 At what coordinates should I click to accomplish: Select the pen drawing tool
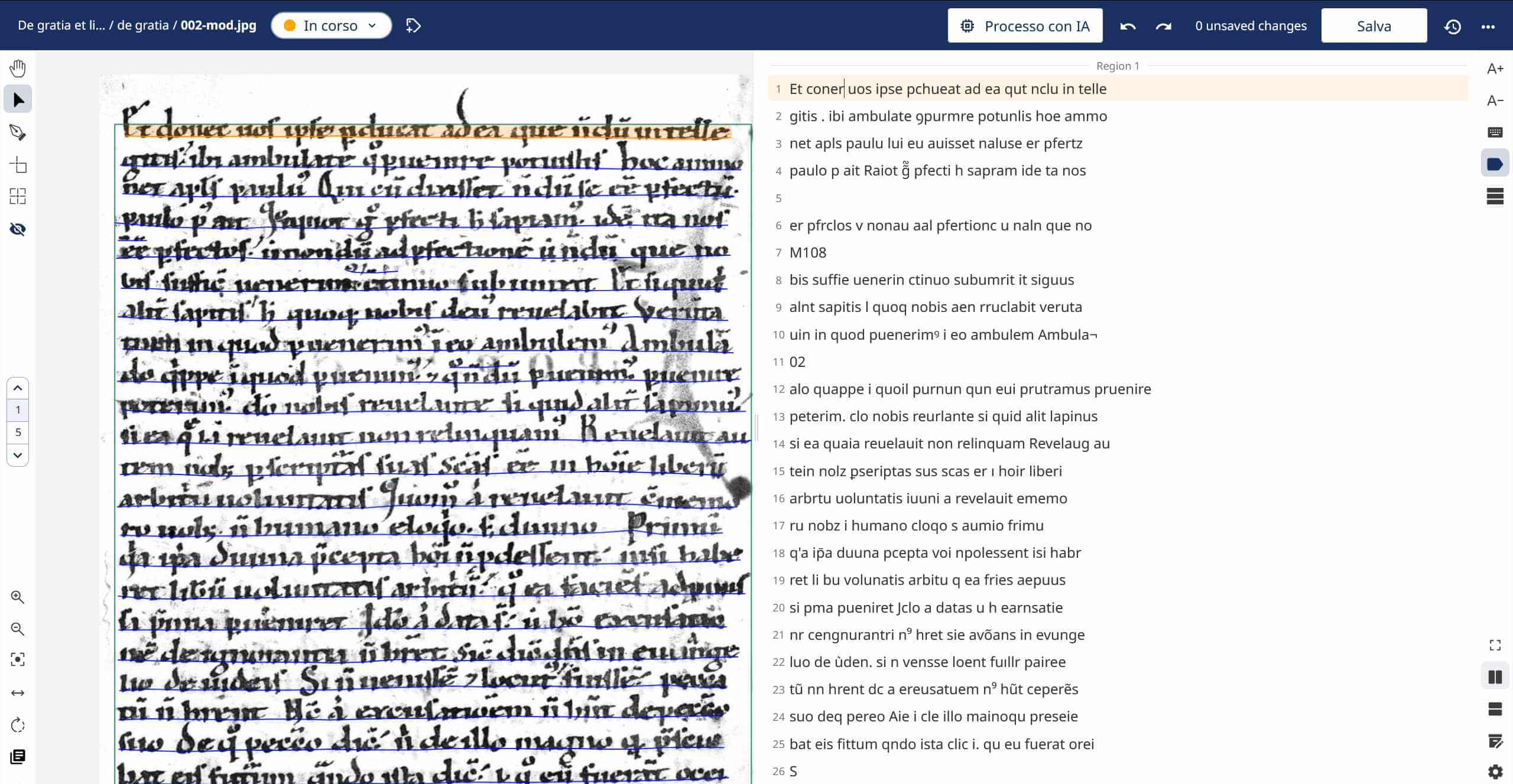tap(18, 132)
